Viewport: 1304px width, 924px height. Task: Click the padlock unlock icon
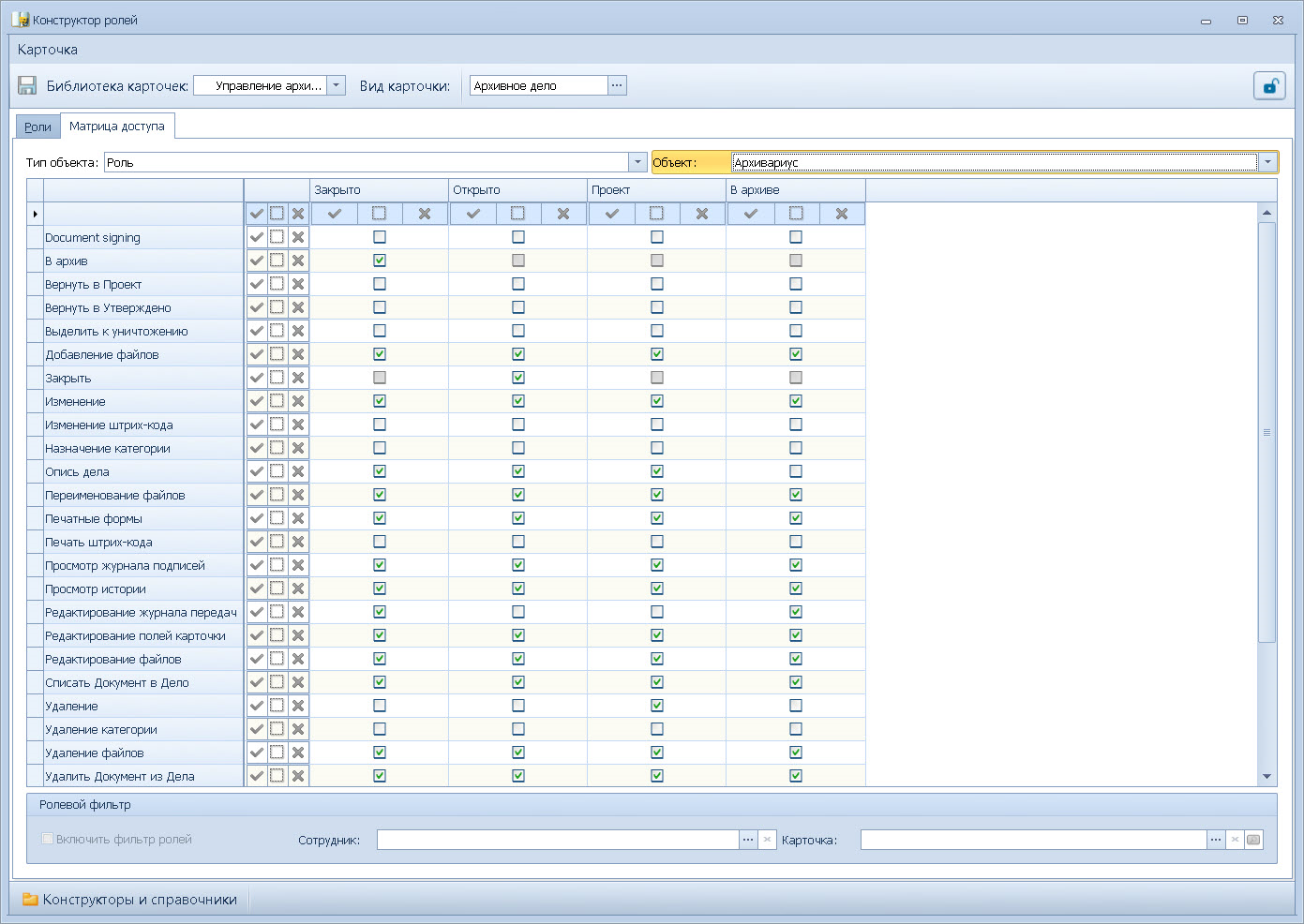click(x=1269, y=86)
